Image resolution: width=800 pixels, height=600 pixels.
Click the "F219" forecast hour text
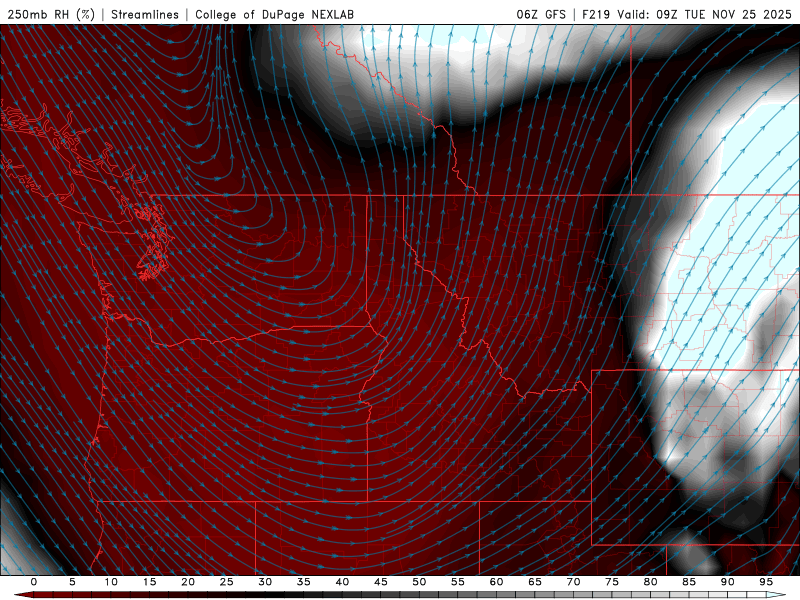click(x=596, y=14)
